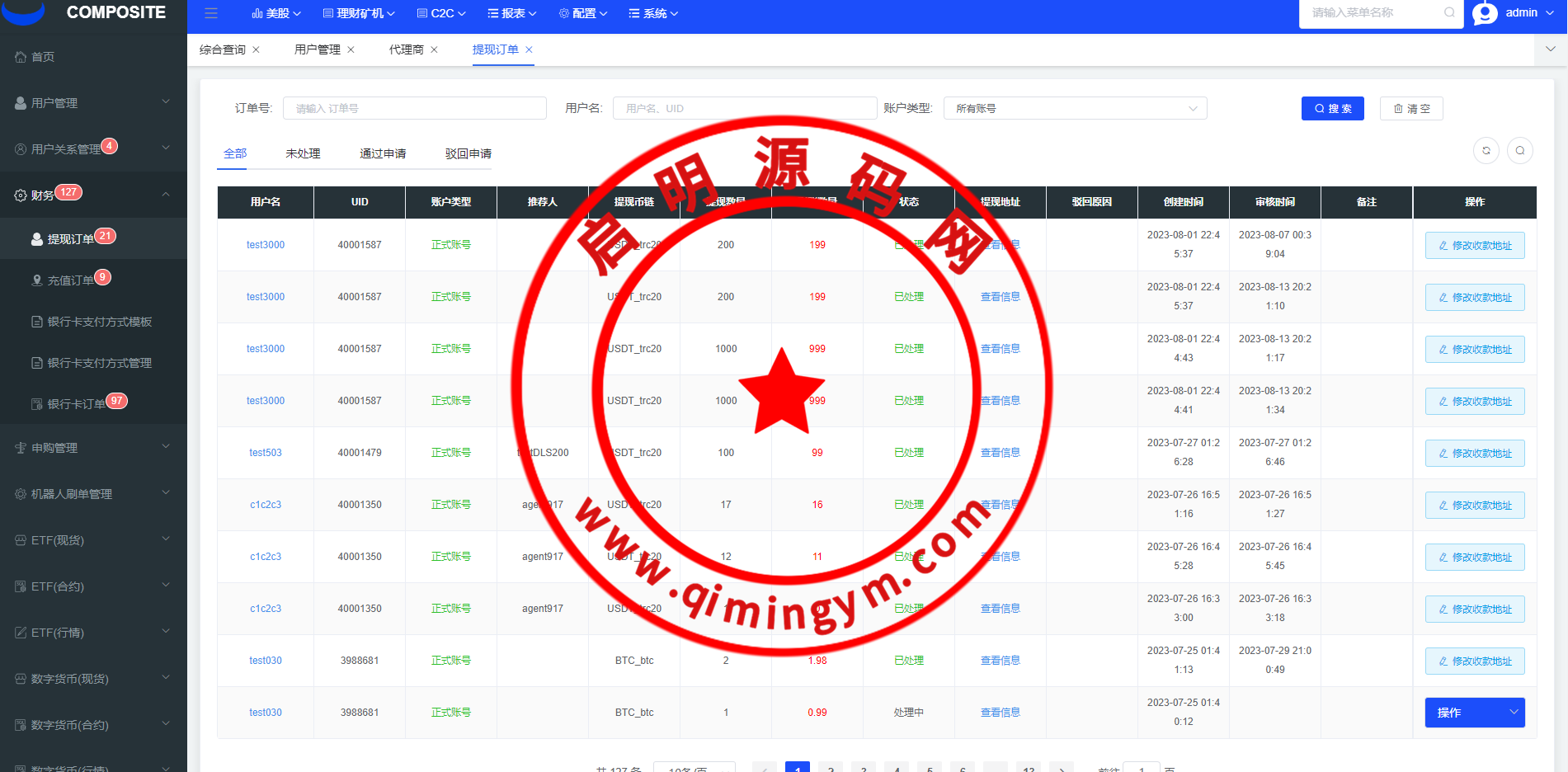Click the 清空 button
The image size is (1568, 772).
1410,109
